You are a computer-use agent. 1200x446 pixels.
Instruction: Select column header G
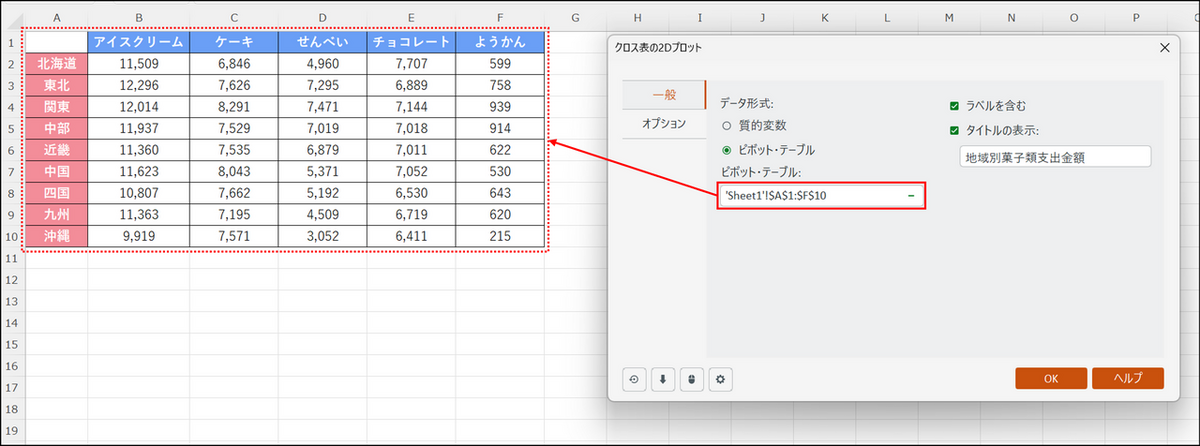tap(577, 17)
